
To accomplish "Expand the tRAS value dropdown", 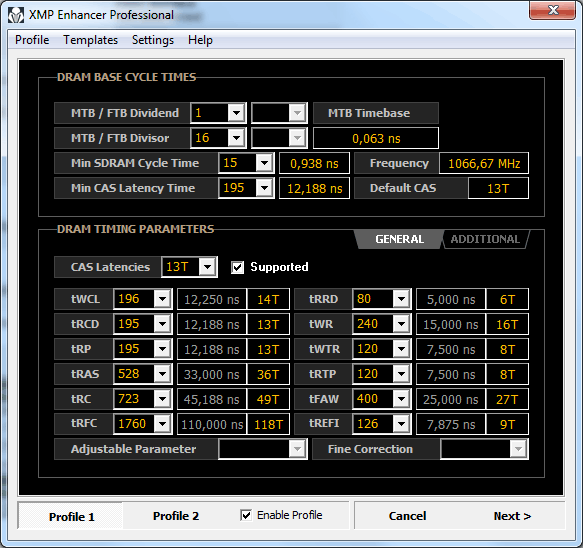I will 162,374.
